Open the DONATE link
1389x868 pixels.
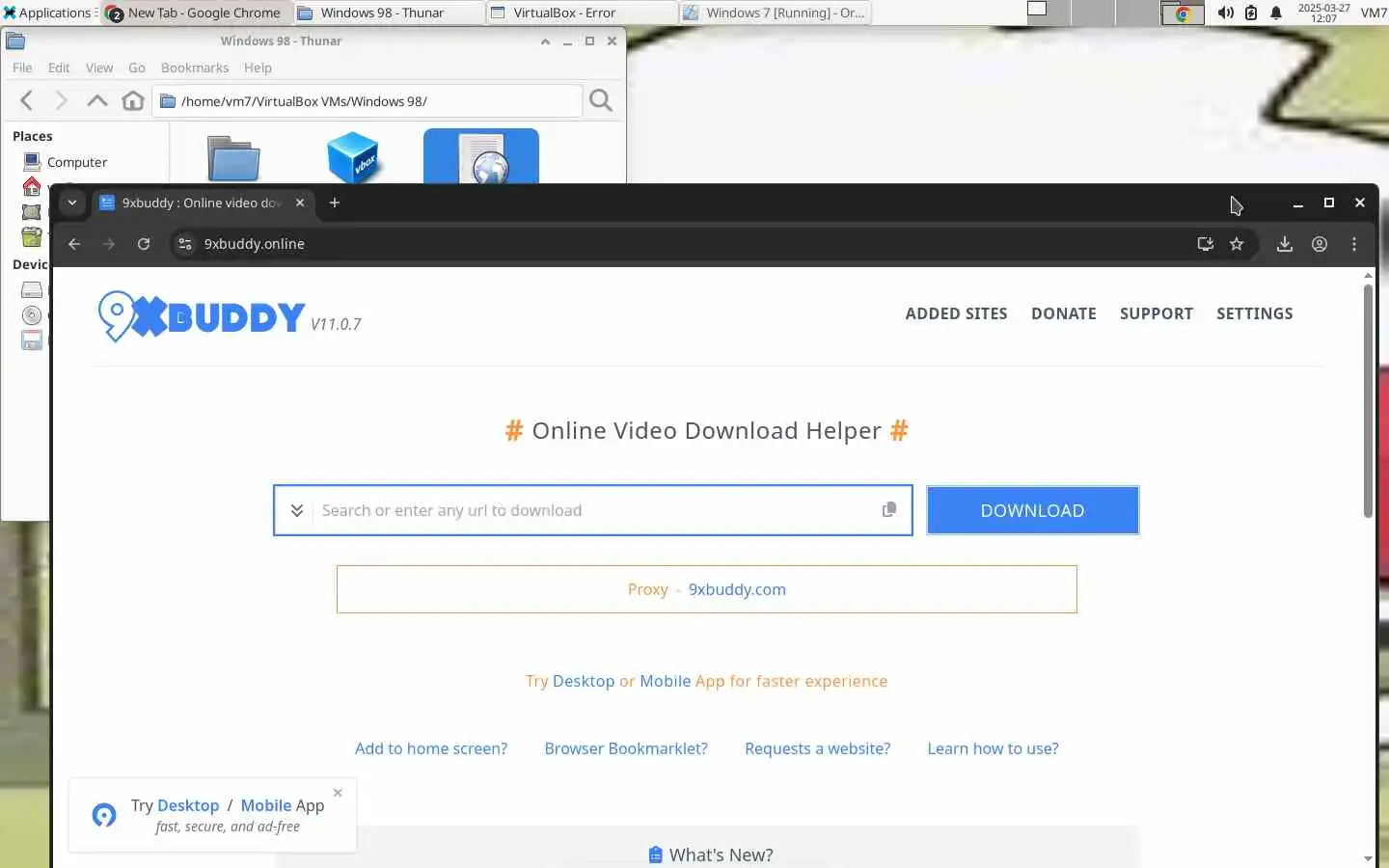coord(1063,313)
